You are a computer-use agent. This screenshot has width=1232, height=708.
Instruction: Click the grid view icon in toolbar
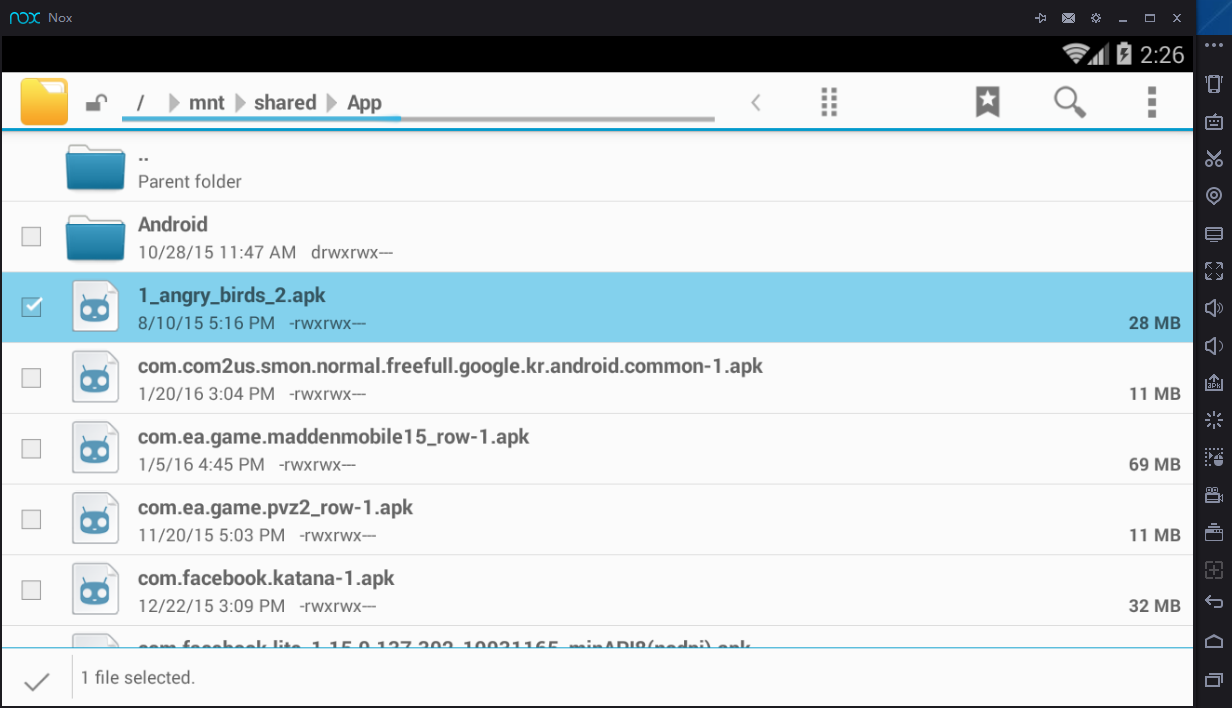828,101
